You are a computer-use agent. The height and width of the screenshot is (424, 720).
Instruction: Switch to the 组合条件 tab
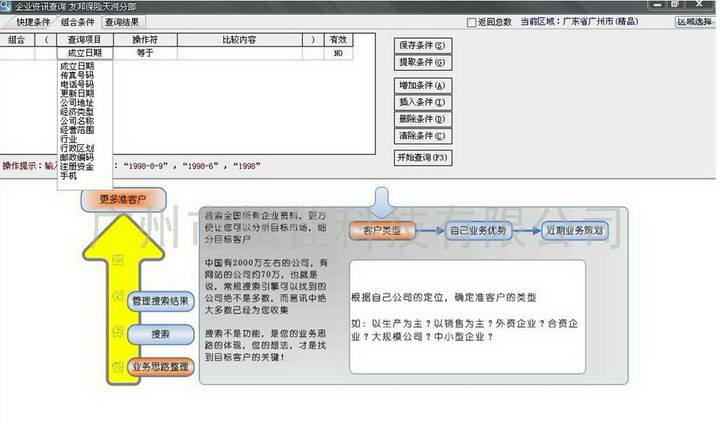point(77,22)
